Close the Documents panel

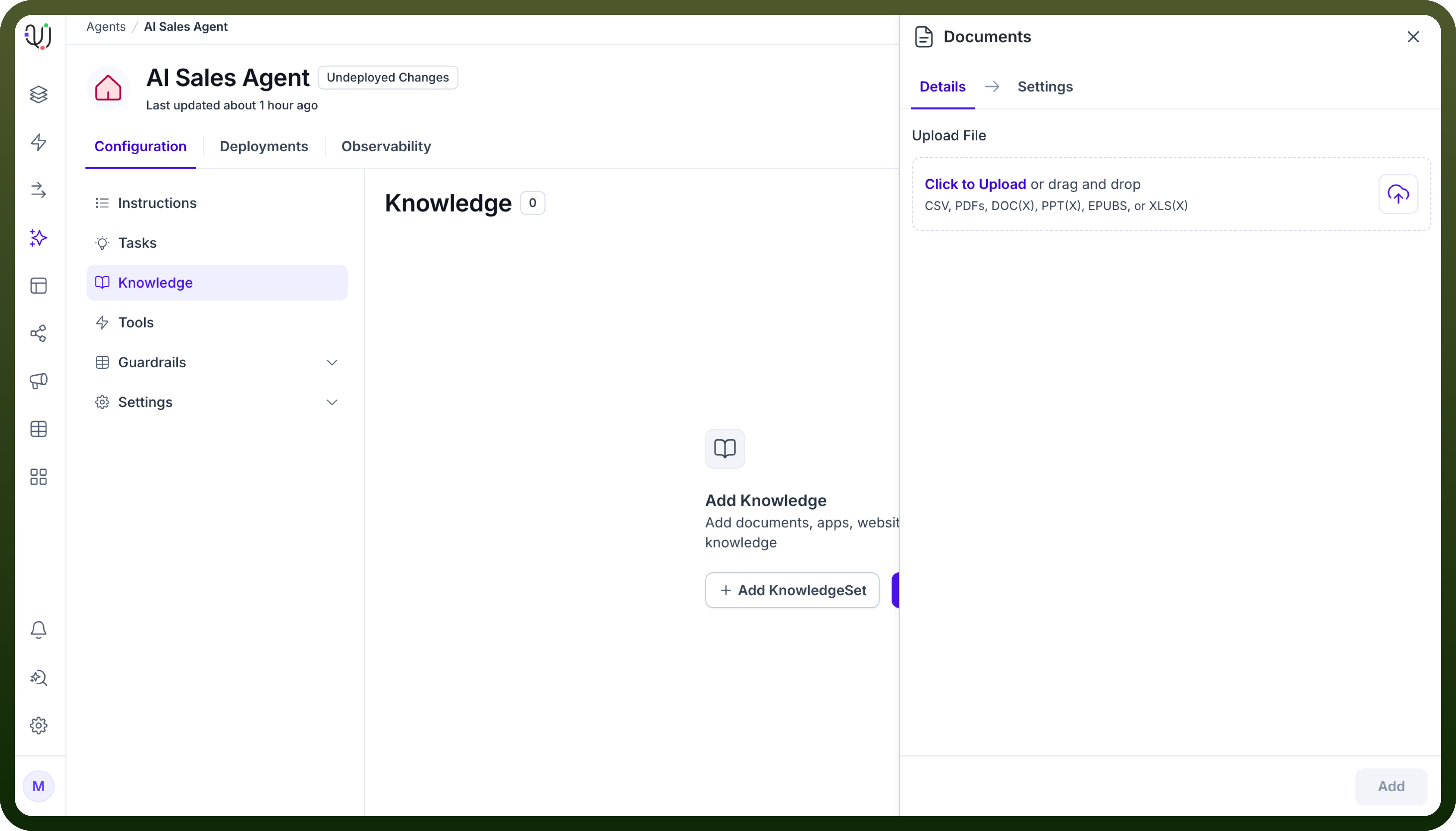pyautogui.click(x=1413, y=37)
